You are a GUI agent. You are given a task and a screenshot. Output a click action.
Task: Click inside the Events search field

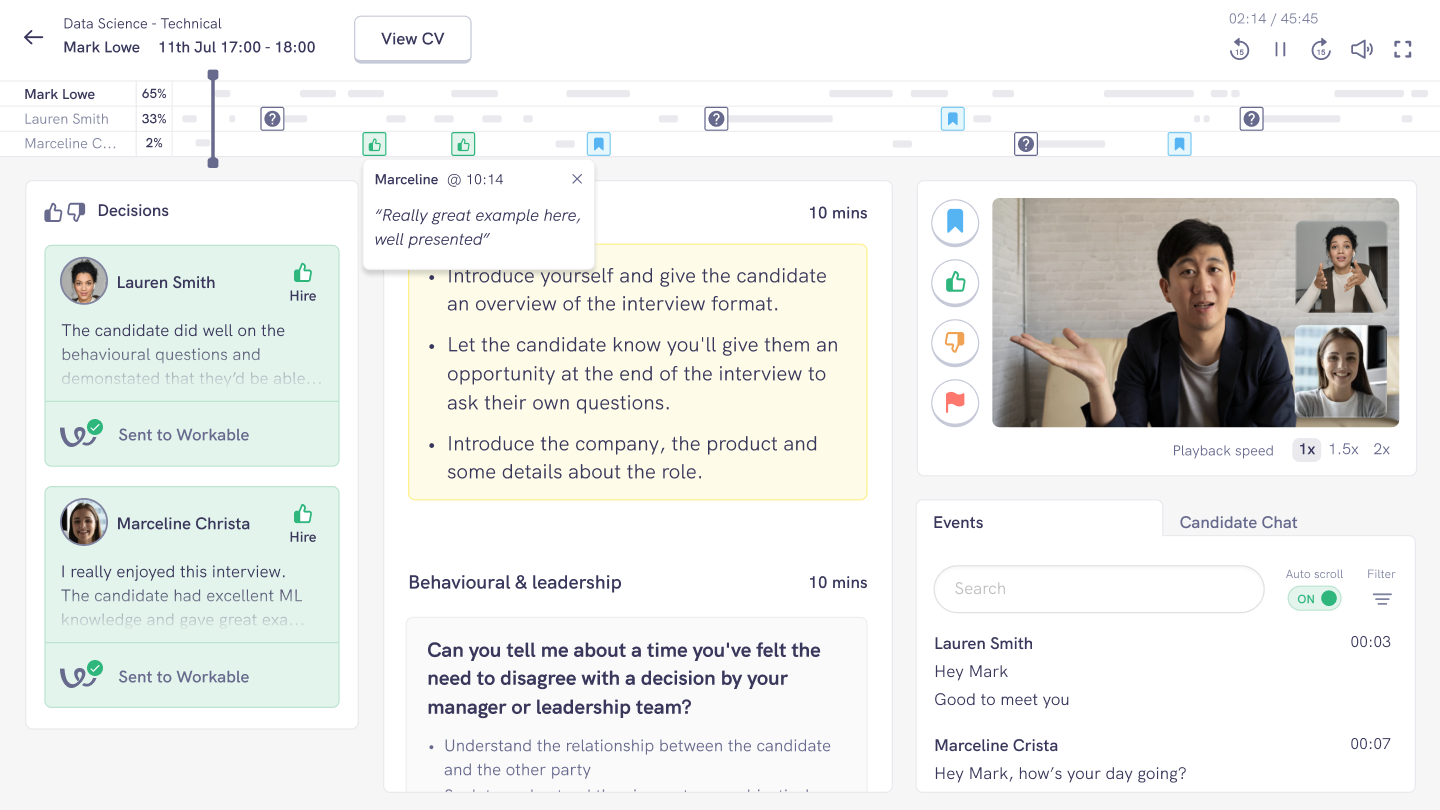point(1098,589)
